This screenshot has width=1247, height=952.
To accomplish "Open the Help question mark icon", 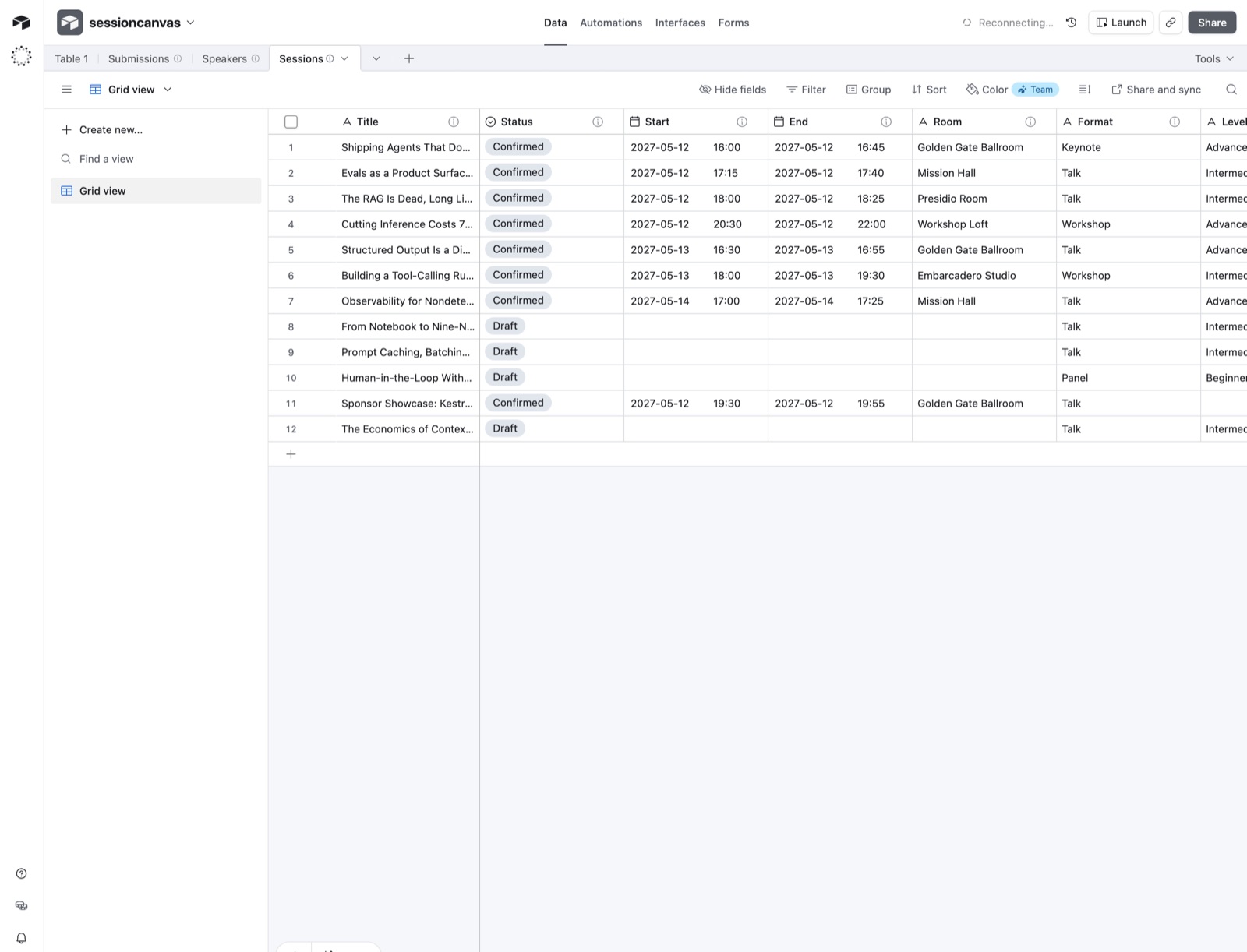I will 21,873.
